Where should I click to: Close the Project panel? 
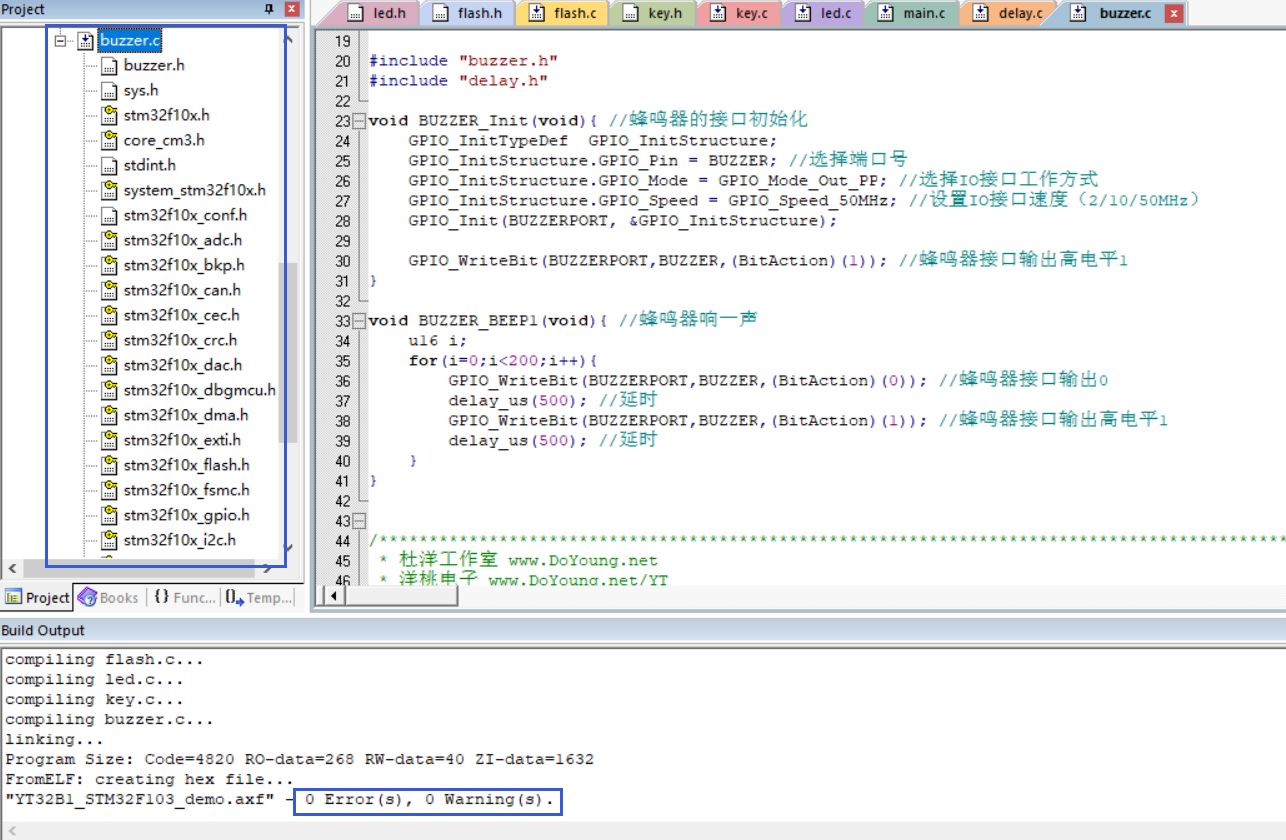coord(291,8)
